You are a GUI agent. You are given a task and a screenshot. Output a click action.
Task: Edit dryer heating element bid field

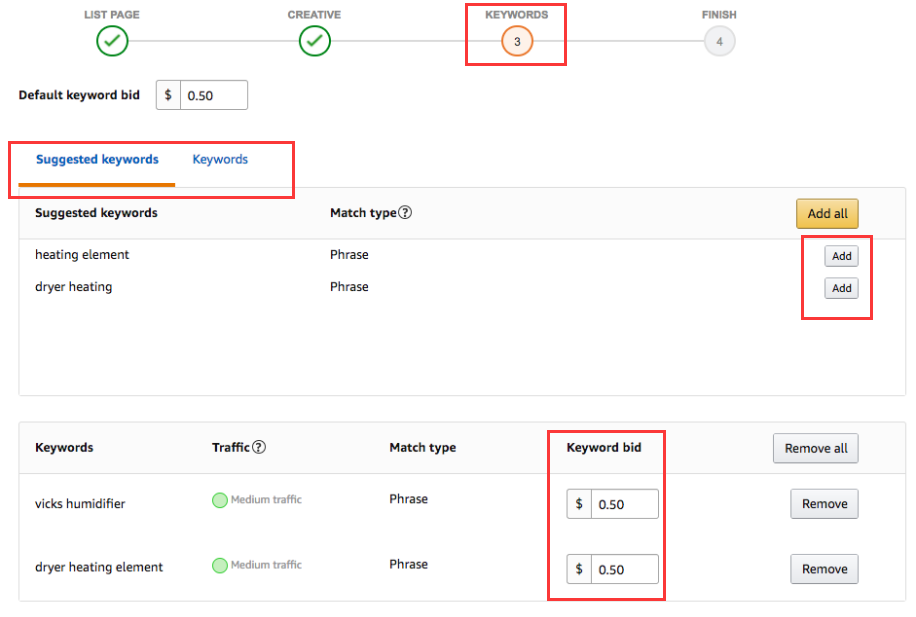[624, 570]
